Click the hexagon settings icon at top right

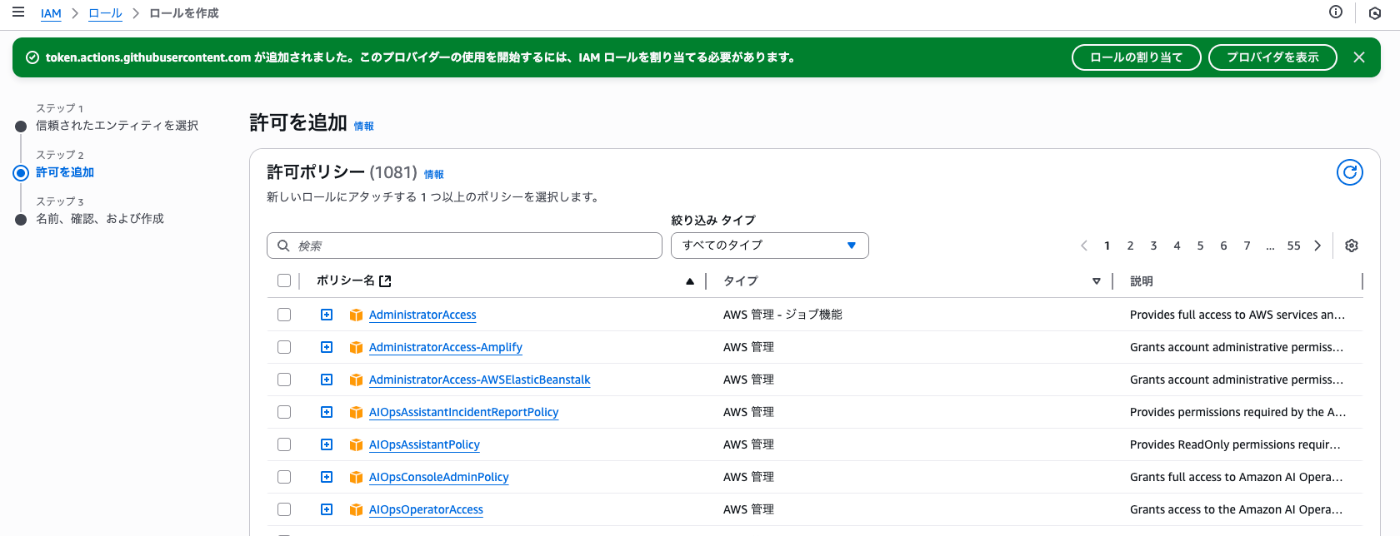coord(1376,13)
